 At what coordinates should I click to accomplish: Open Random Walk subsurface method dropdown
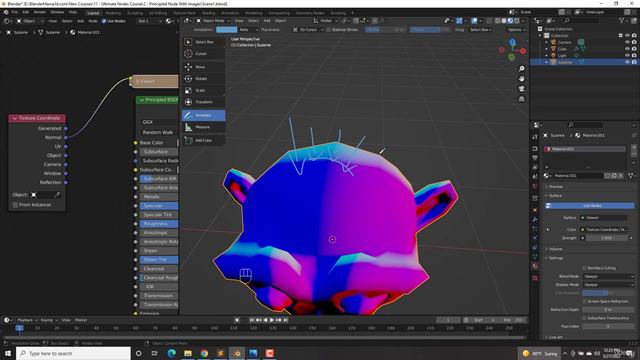[x=159, y=132]
